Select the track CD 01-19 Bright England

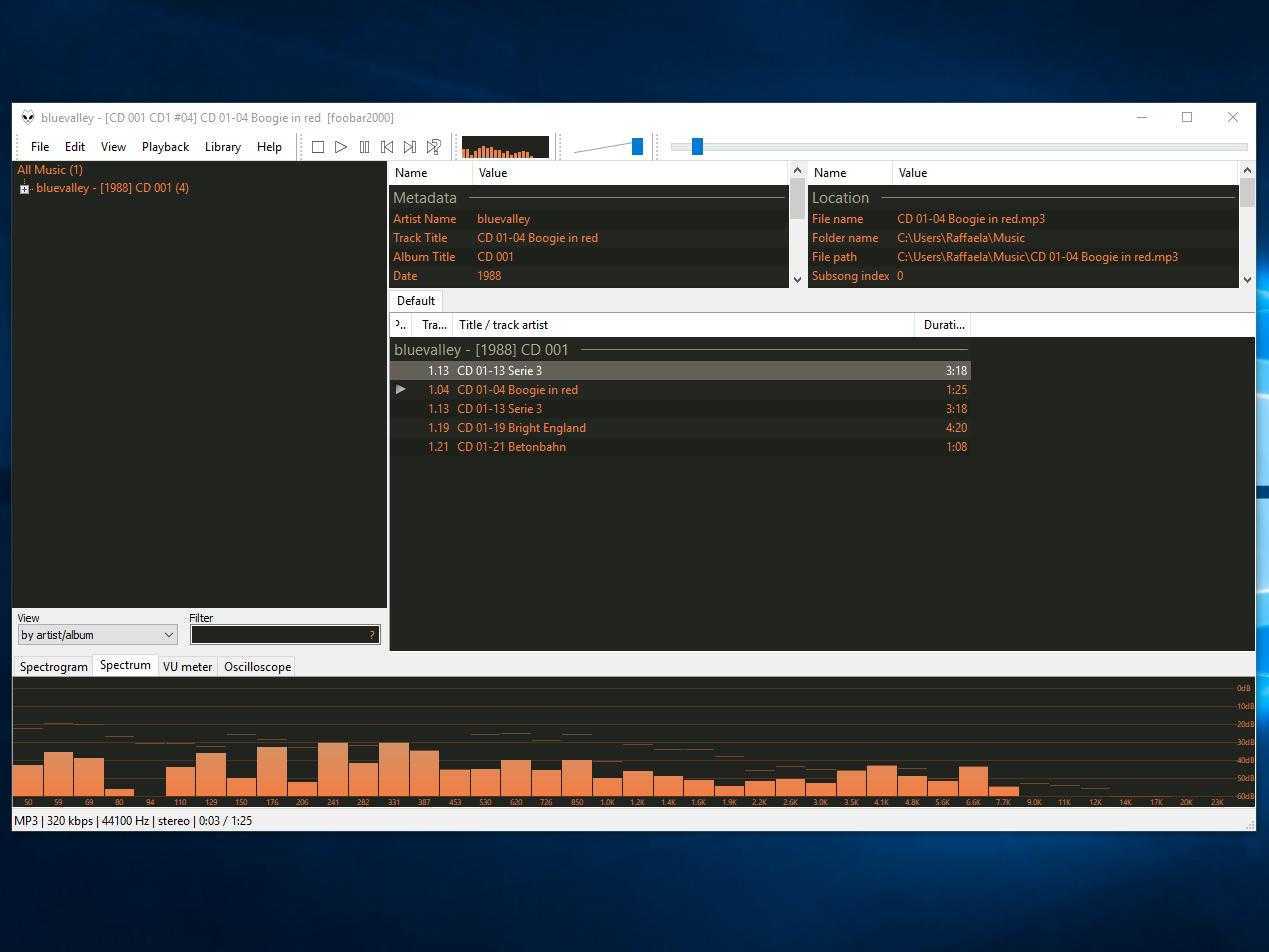point(521,428)
